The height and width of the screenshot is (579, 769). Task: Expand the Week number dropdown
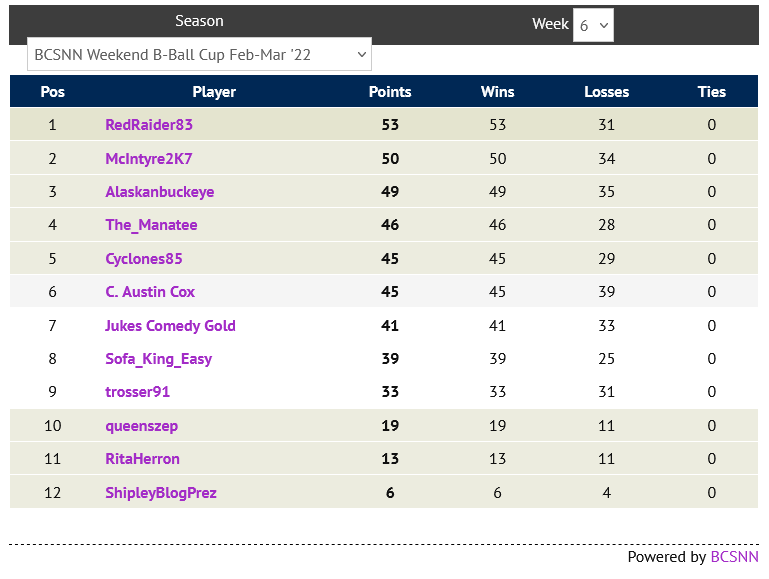tap(593, 26)
